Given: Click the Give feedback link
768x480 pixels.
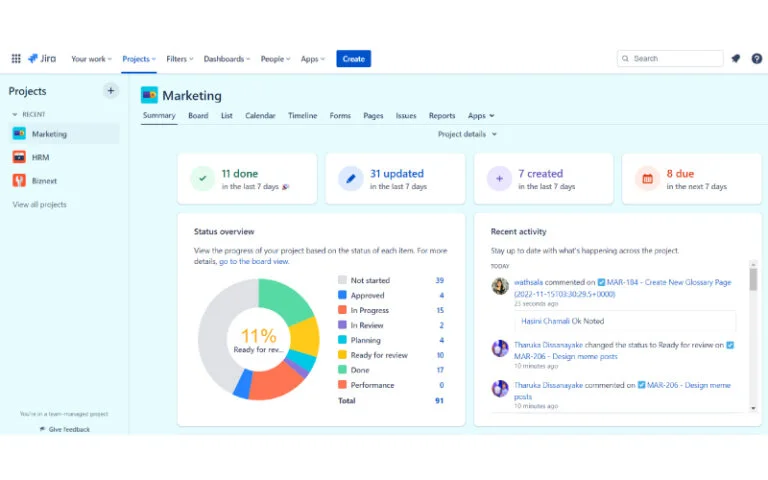Looking at the screenshot, I should point(69,429).
